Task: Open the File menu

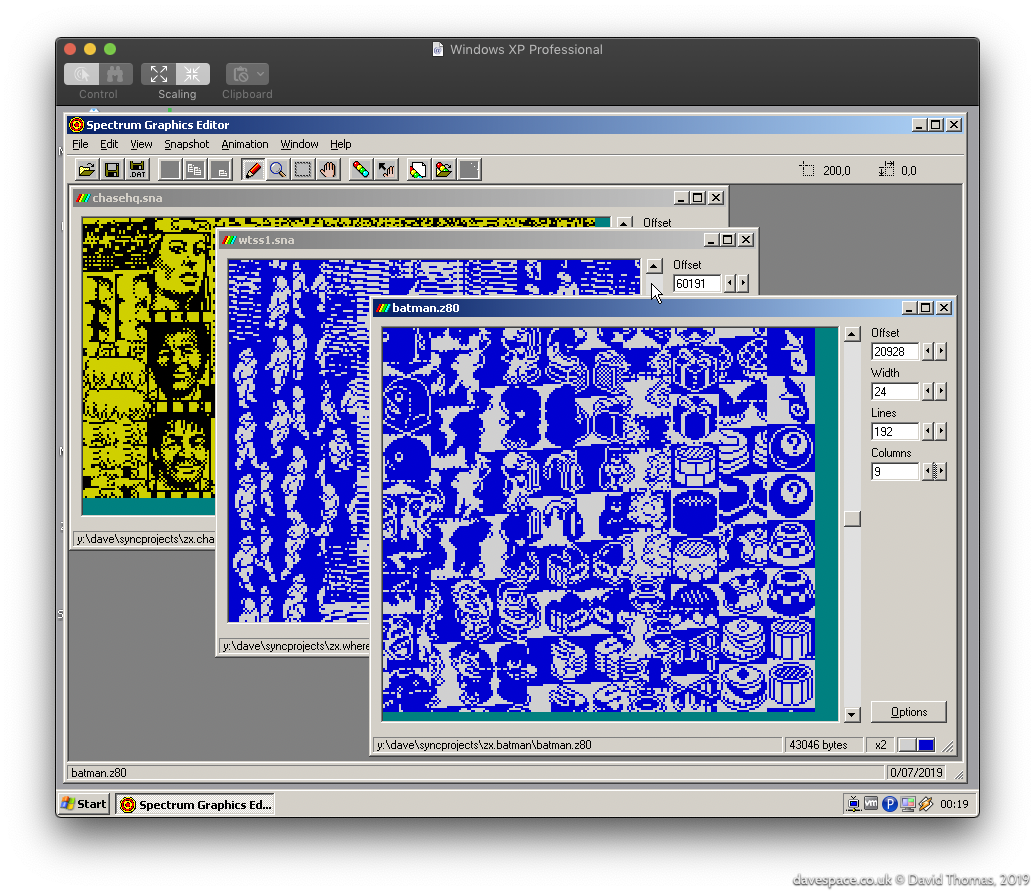Action: (x=80, y=144)
